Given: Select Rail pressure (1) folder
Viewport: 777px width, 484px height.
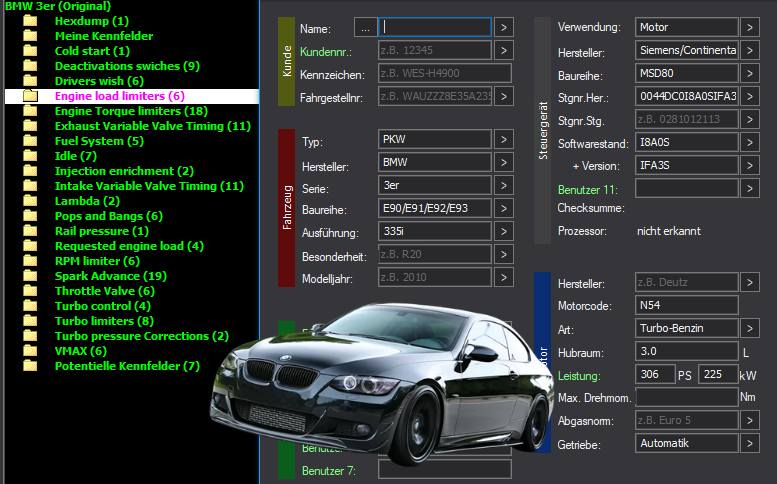Looking at the screenshot, I should 102,231.
